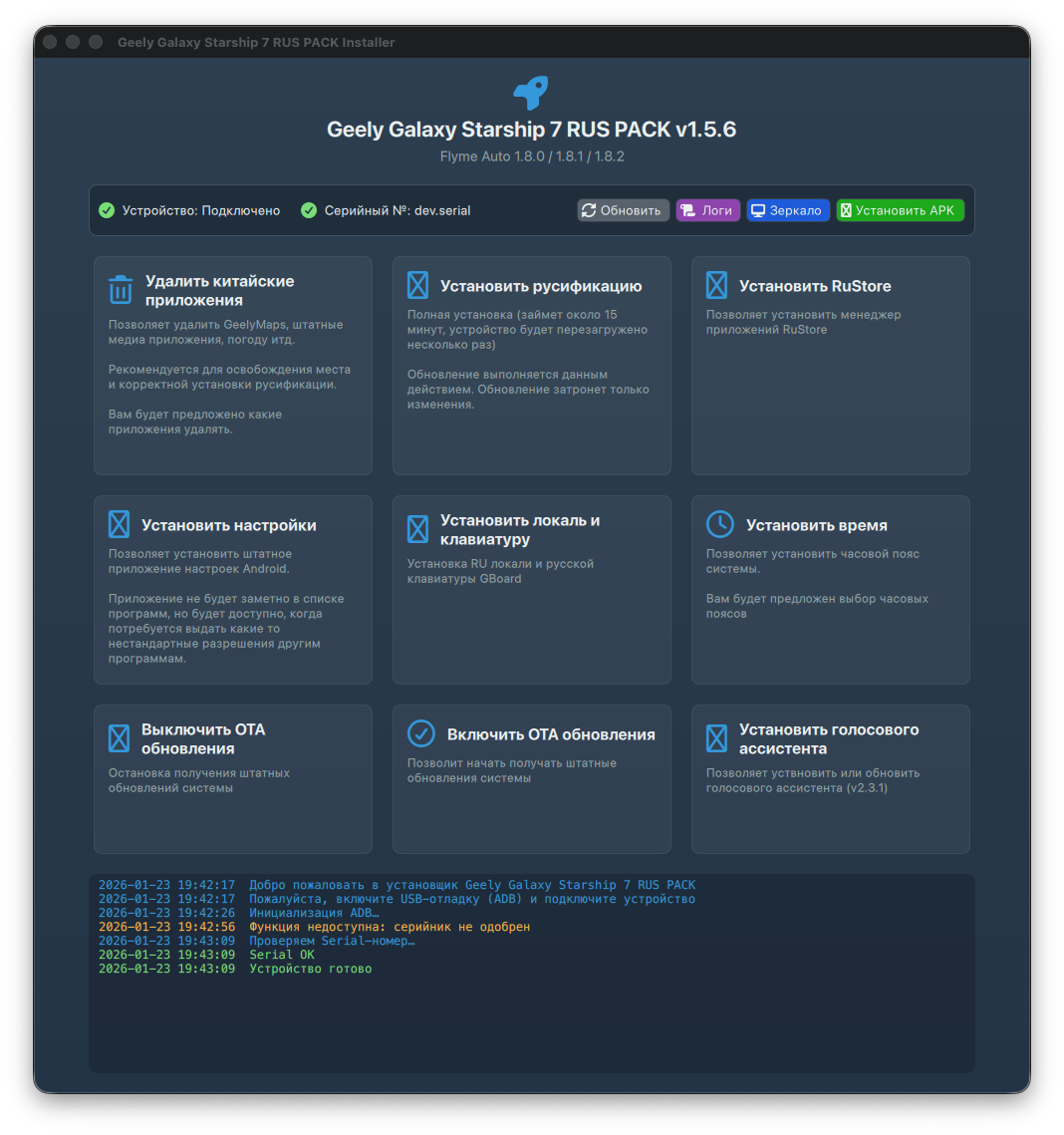Click the clock icon on Установить время card
This screenshot has height=1135, width=1064.
pyautogui.click(x=719, y=524)
